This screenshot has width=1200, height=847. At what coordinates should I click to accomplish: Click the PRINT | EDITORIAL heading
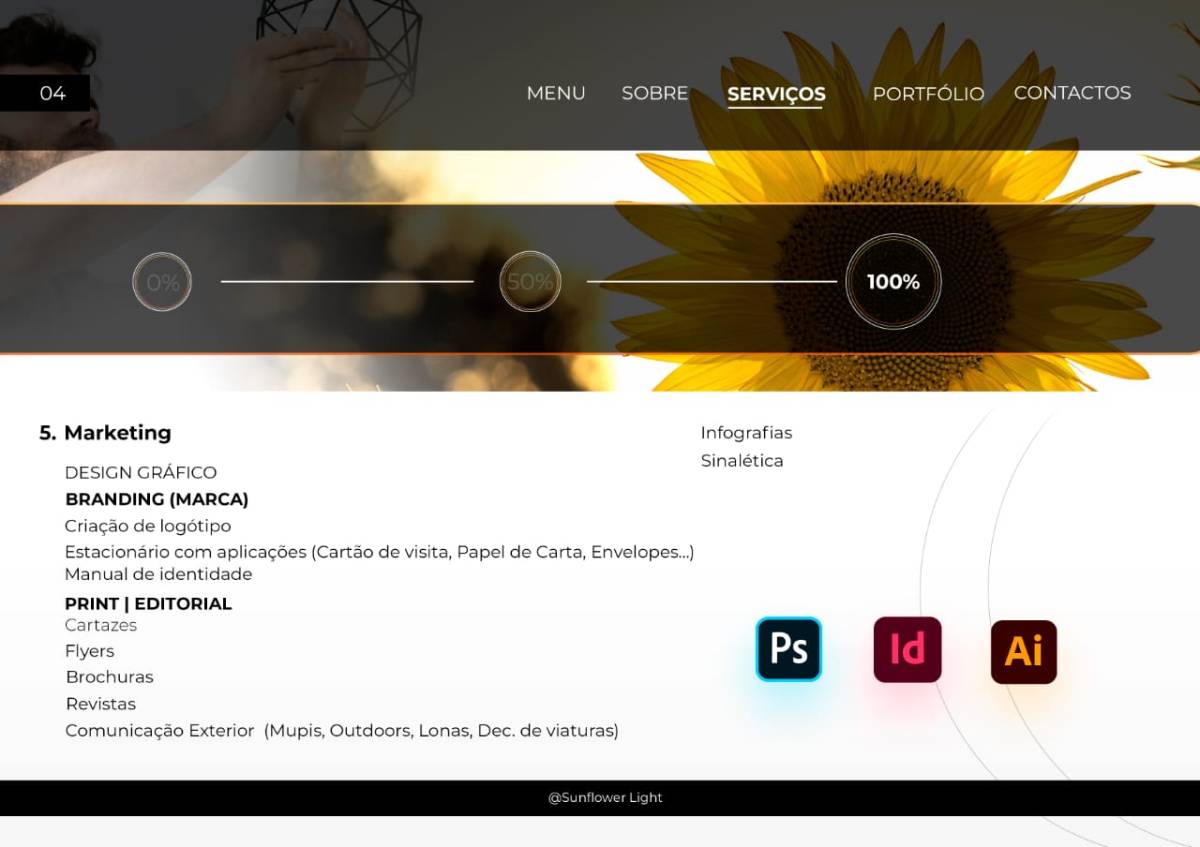148,604
